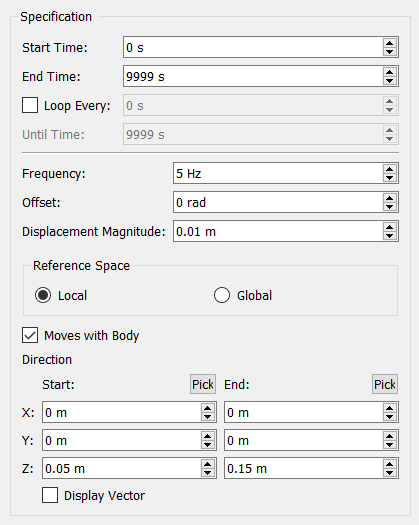Decrease Offset value using down spinner

pos(389,206)
